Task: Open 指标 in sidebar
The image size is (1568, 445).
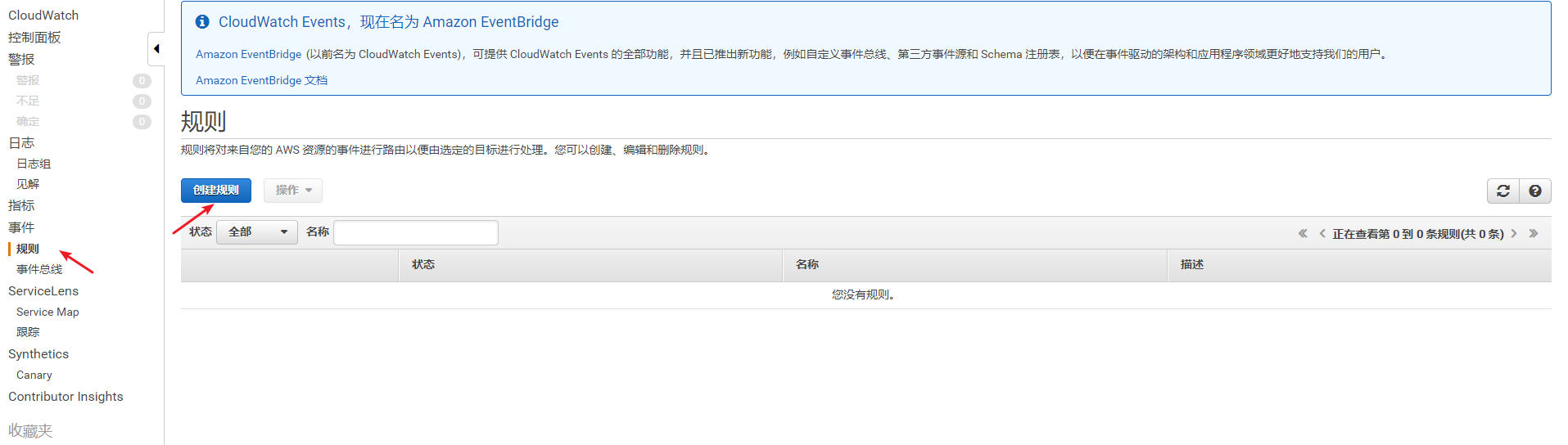Action: click(x=21, y=205)
